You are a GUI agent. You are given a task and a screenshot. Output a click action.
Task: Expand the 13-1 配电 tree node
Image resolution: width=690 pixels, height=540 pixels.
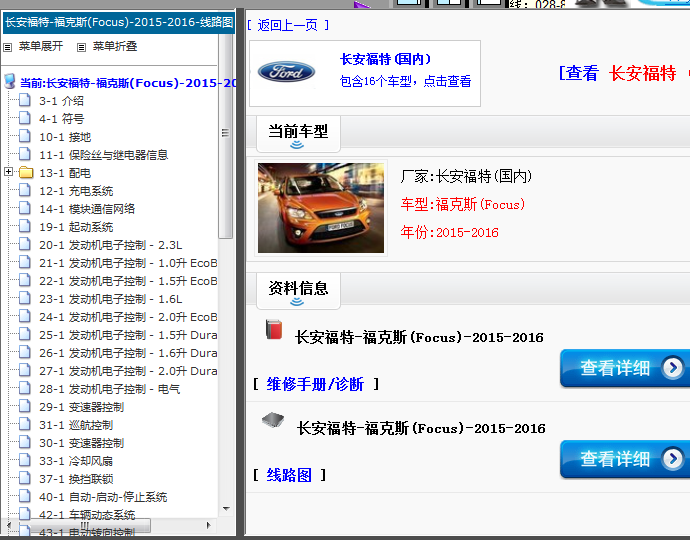coord(9,173)
